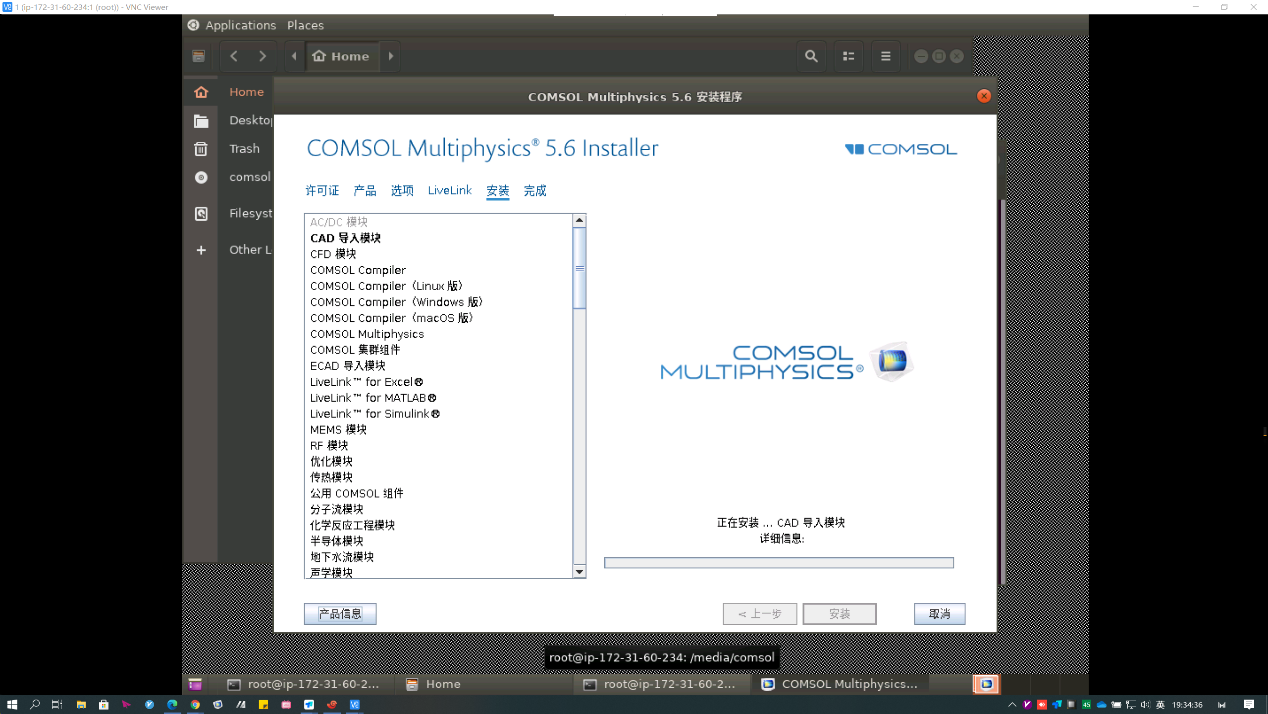The image size is (1268, 714).
Task: Click the product list scrollbar up arrow
Action: [579, 221]
